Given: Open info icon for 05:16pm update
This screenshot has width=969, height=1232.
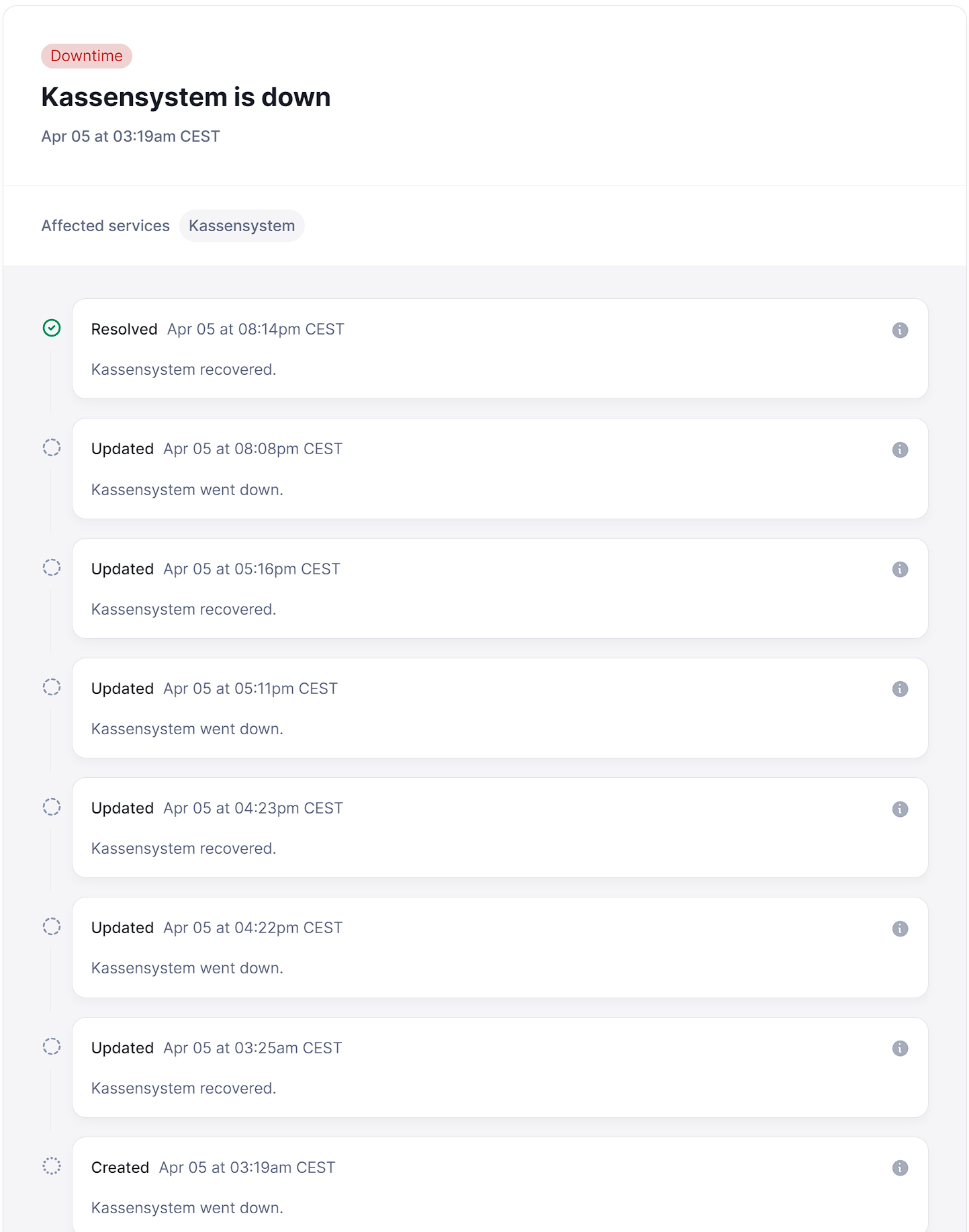Looking at the screenshot, I should pos(900,569).
